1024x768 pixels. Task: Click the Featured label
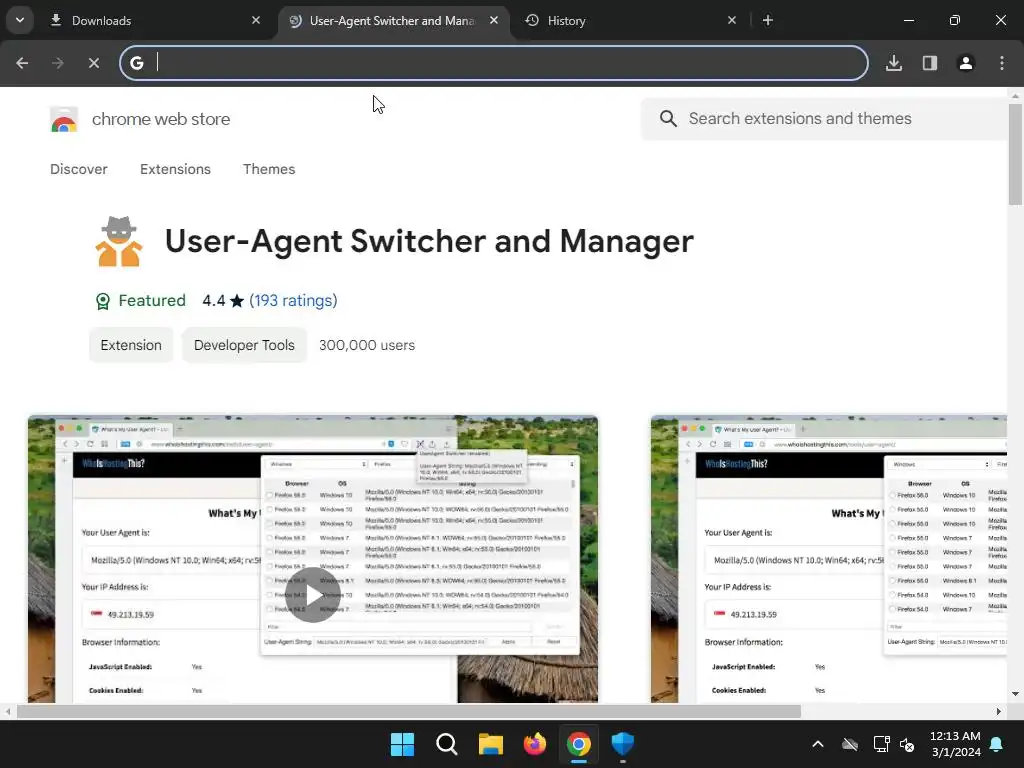point(152,300)
